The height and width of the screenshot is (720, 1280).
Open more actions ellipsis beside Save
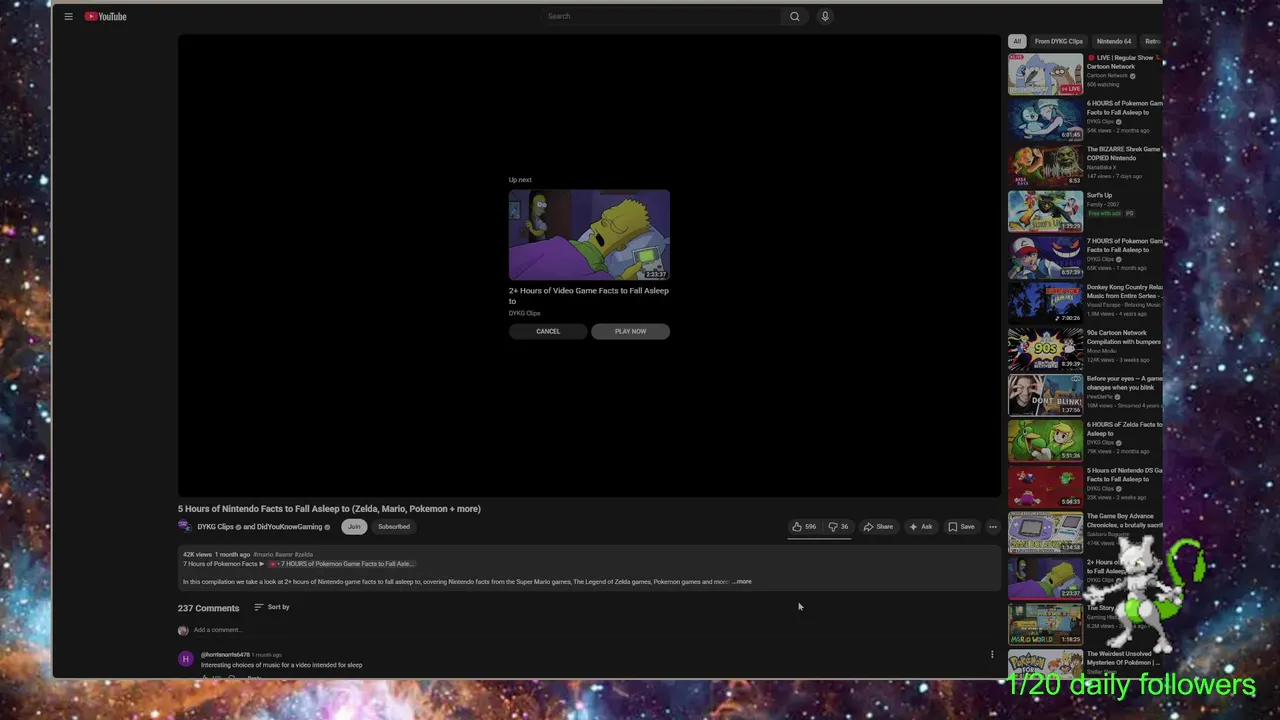[993, 527]
